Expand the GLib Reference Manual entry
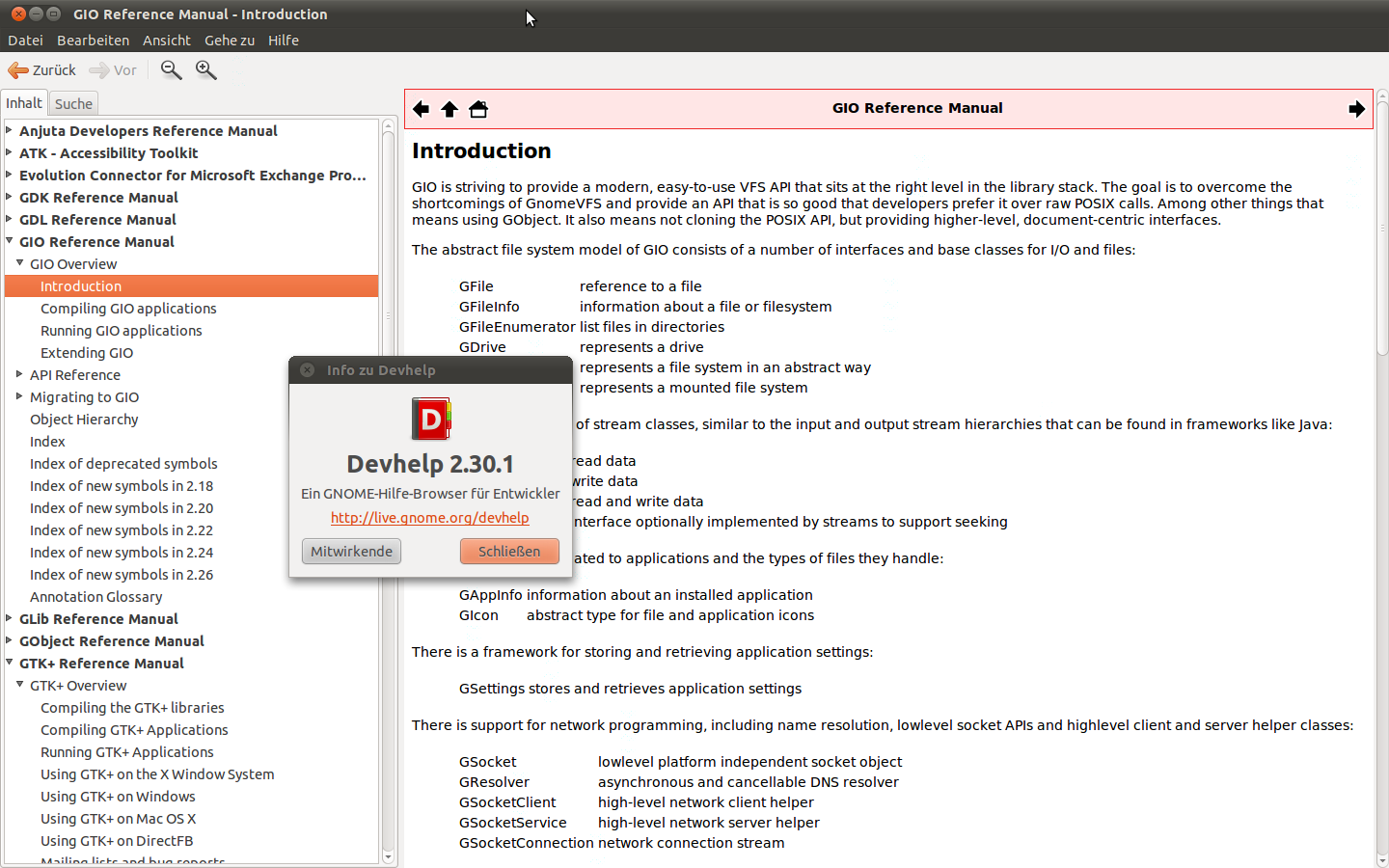The height and width of the screenshot is (868, 1389). click(x=8, y=618)
